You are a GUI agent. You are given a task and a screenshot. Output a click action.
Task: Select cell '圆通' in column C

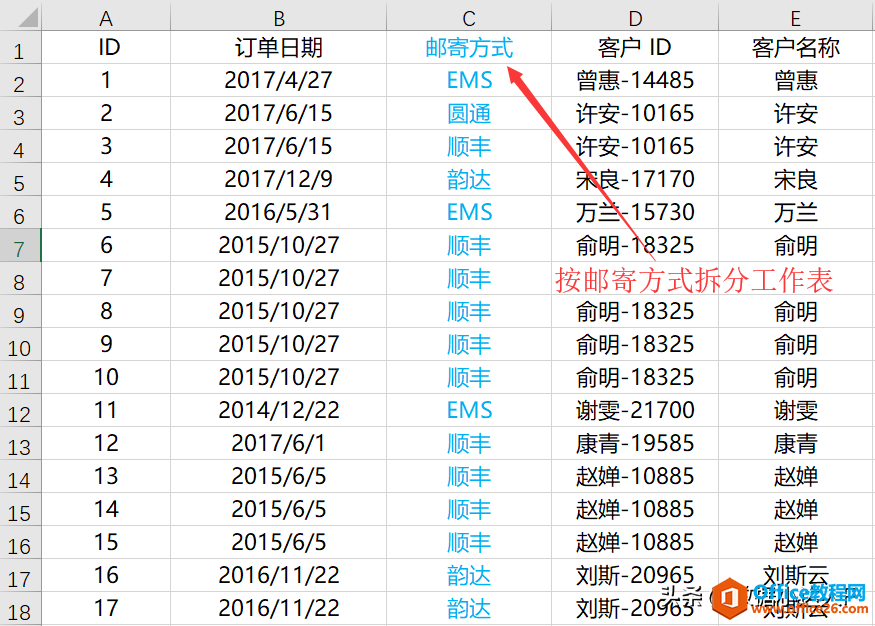[469, 113]
